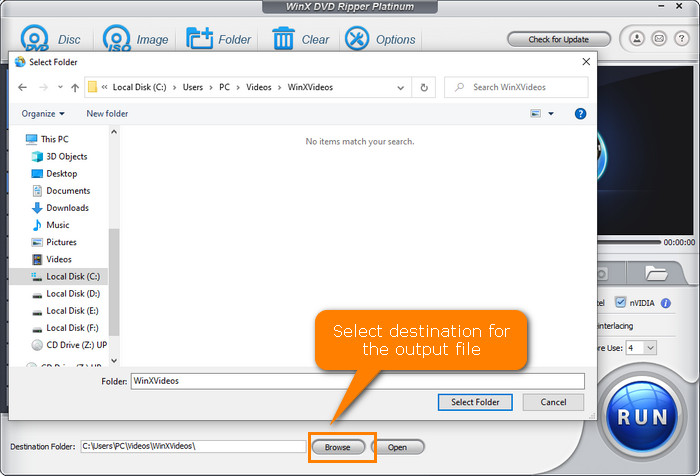The image size is (700, 476).
Task: Click the open-folder icon tab in WinX
Action: click(656, 273)
